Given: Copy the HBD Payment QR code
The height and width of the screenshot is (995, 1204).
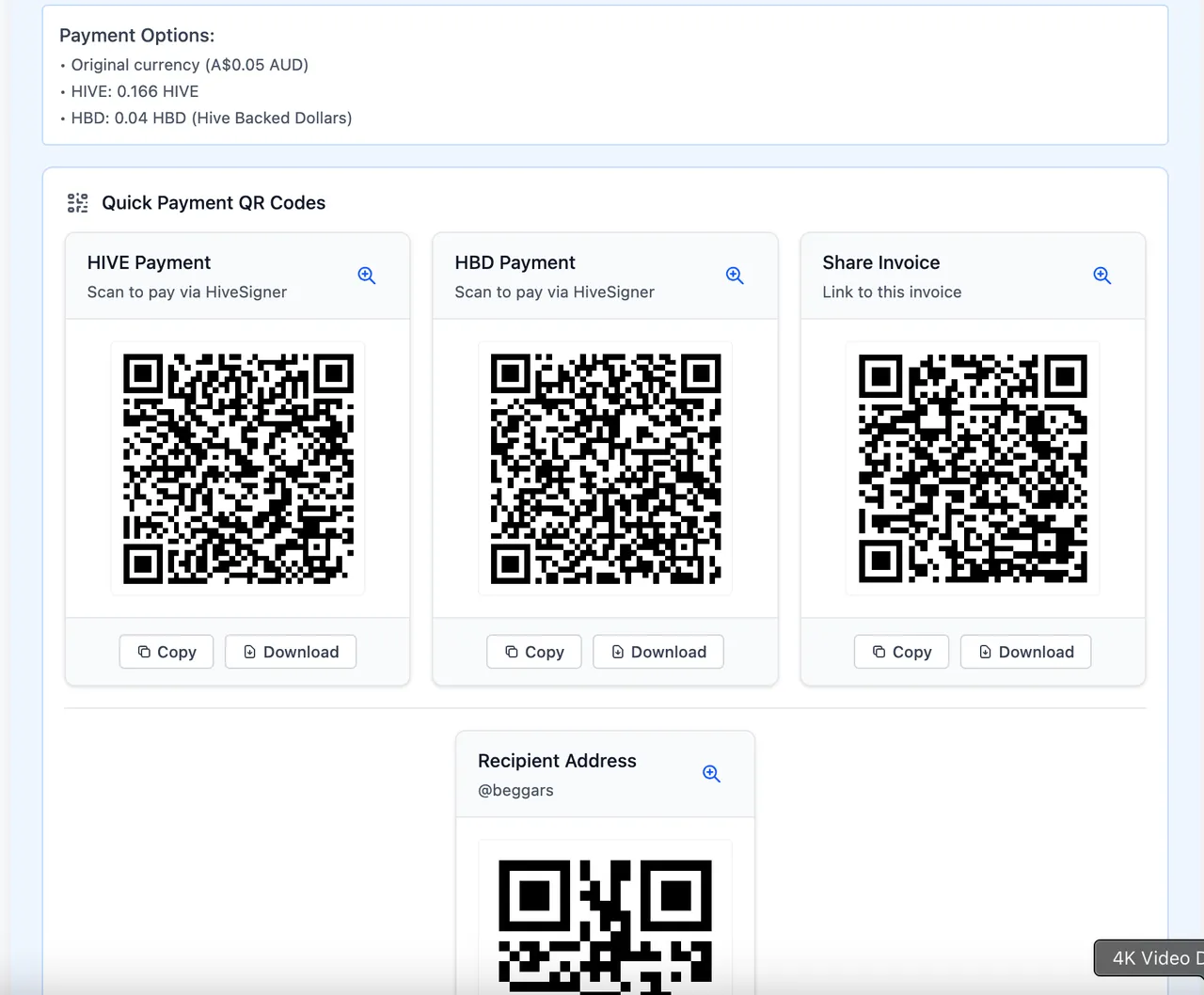Looking at the screenshot, I should point(534,652).
